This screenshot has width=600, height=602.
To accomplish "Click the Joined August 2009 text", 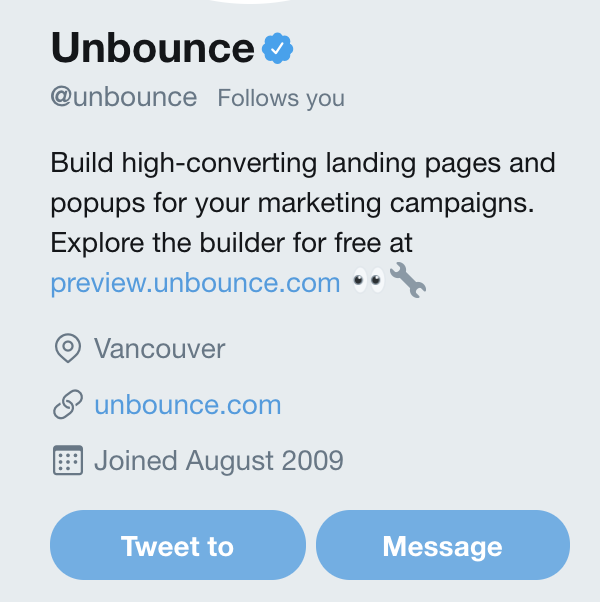I will [x=218, y=460].
